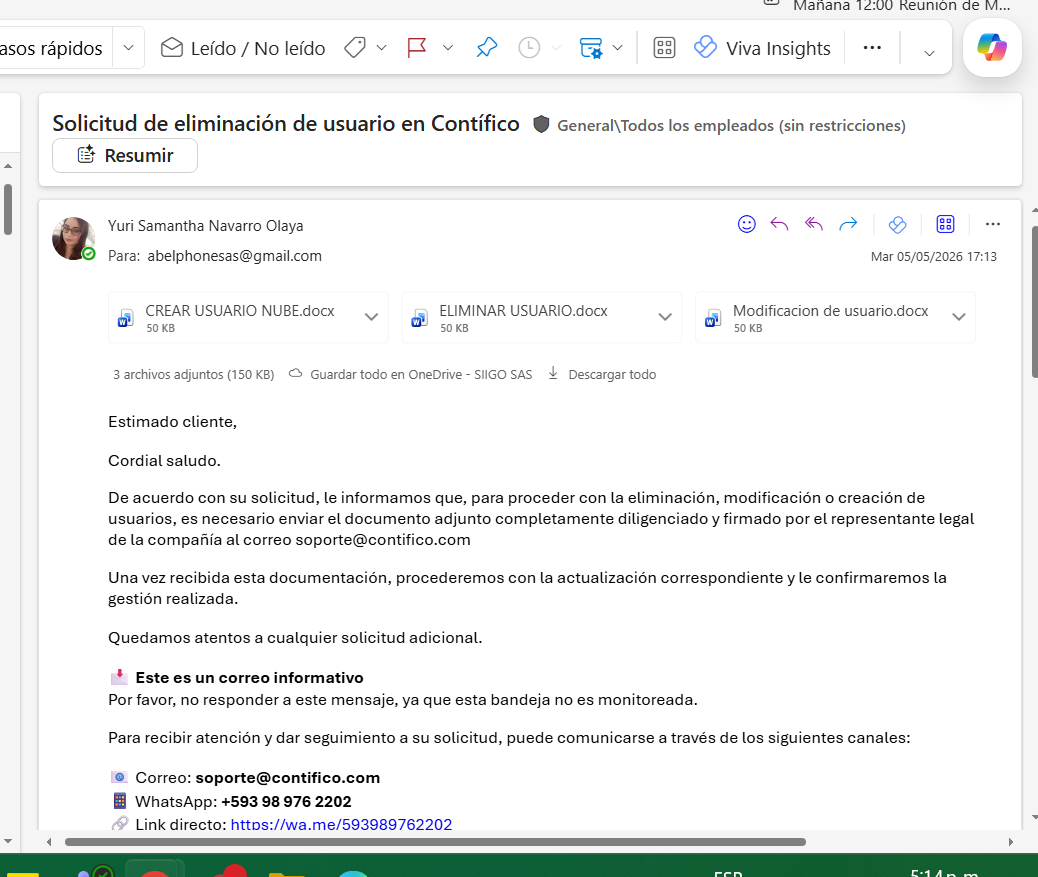Launch Copilot from the colorful icon
The image size is (1038, 877).
pyautogui.click(x=992, y=48)
